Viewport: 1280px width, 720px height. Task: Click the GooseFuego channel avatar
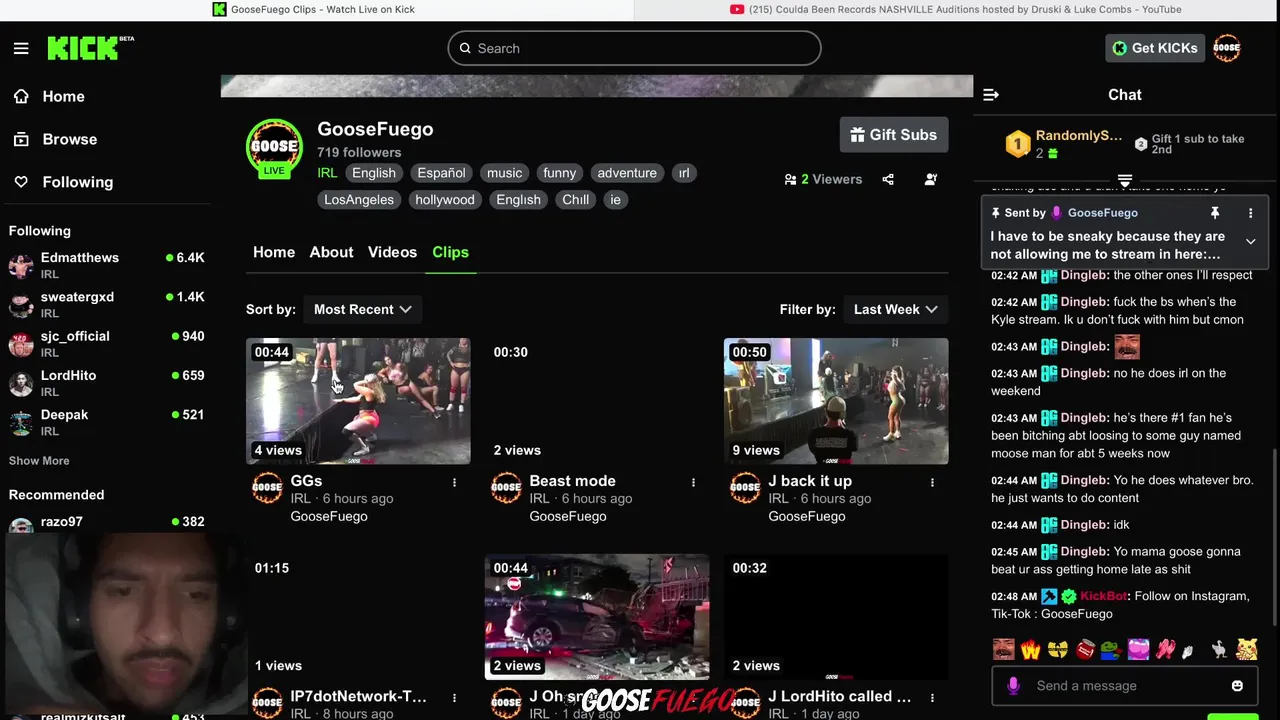pyautogui.click(x=274, y=147)
